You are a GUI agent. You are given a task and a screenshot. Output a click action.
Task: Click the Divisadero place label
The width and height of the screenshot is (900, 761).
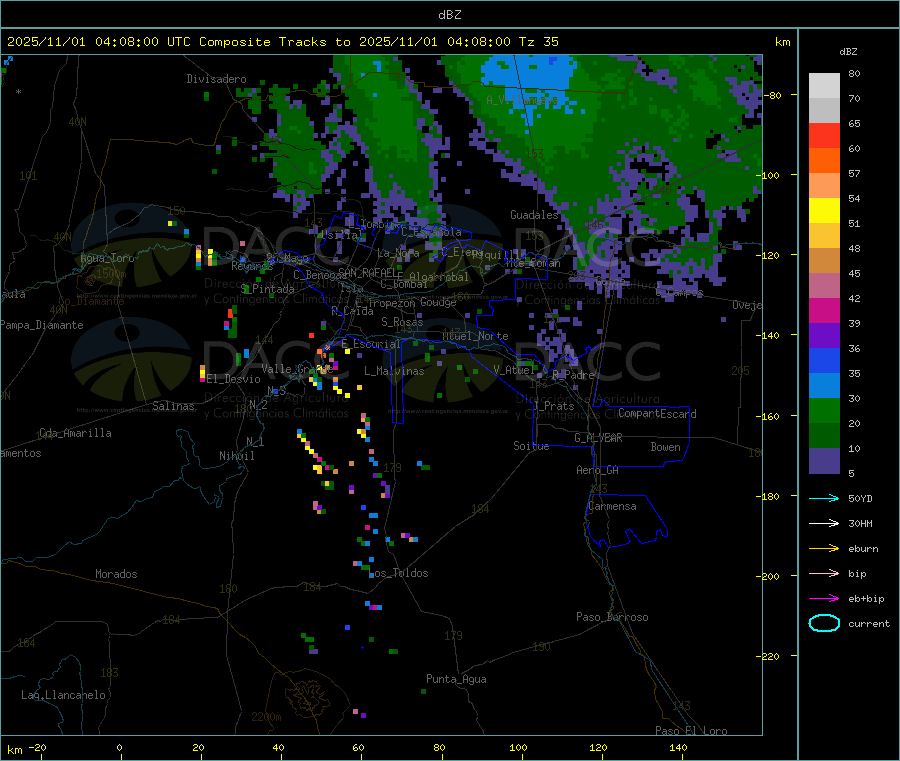[x=216, y=79]
